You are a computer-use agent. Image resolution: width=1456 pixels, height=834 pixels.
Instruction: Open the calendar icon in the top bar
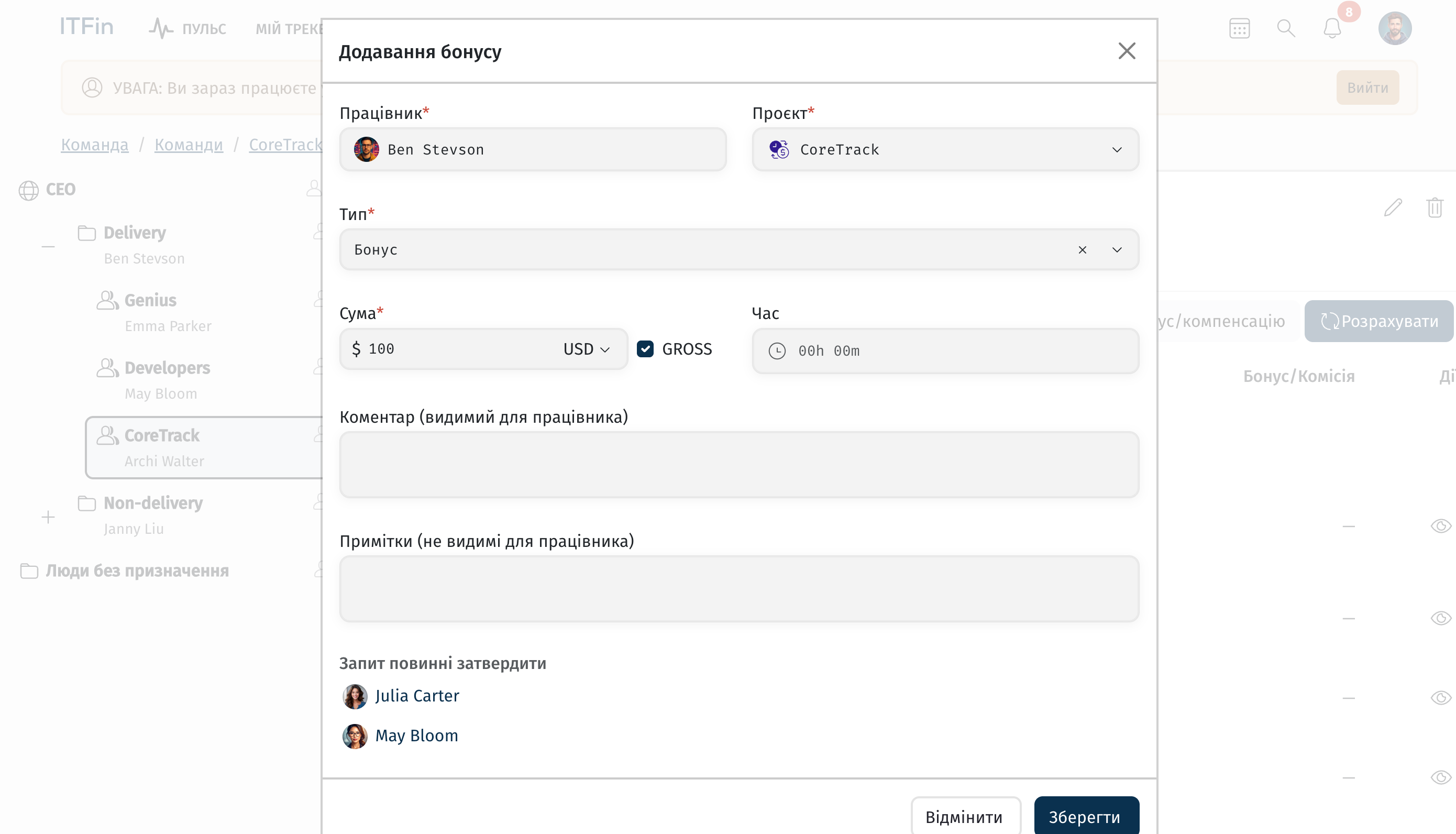tap(1239, 28)
